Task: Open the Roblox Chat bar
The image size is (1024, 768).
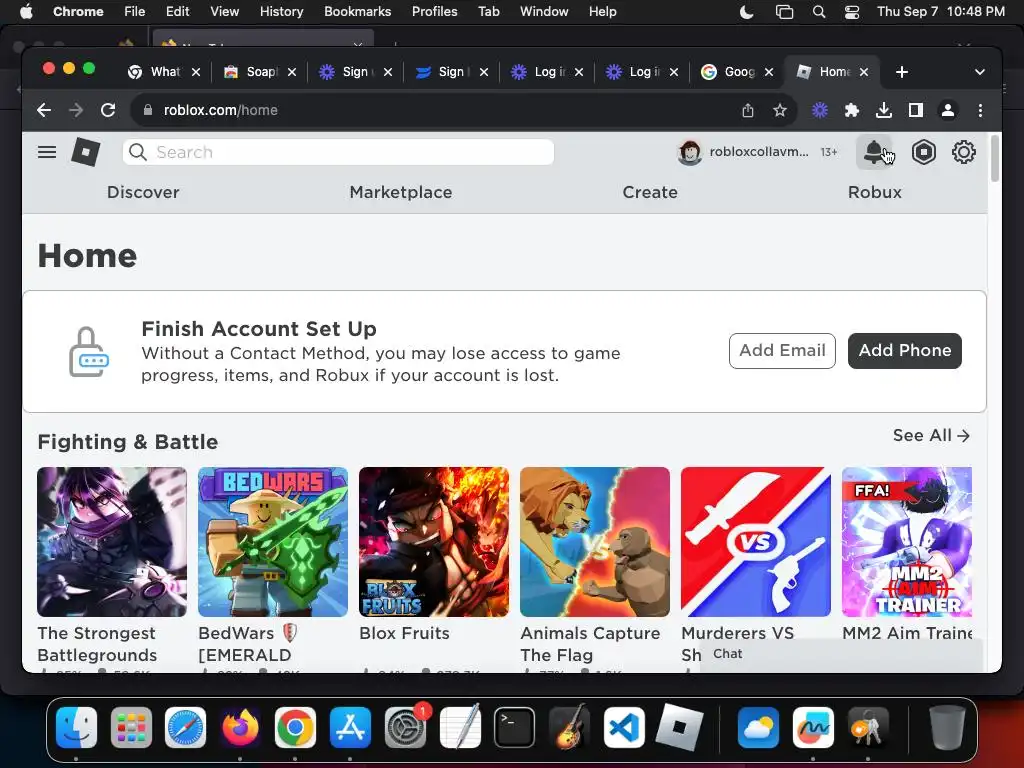Action: (x=842, y=654)
